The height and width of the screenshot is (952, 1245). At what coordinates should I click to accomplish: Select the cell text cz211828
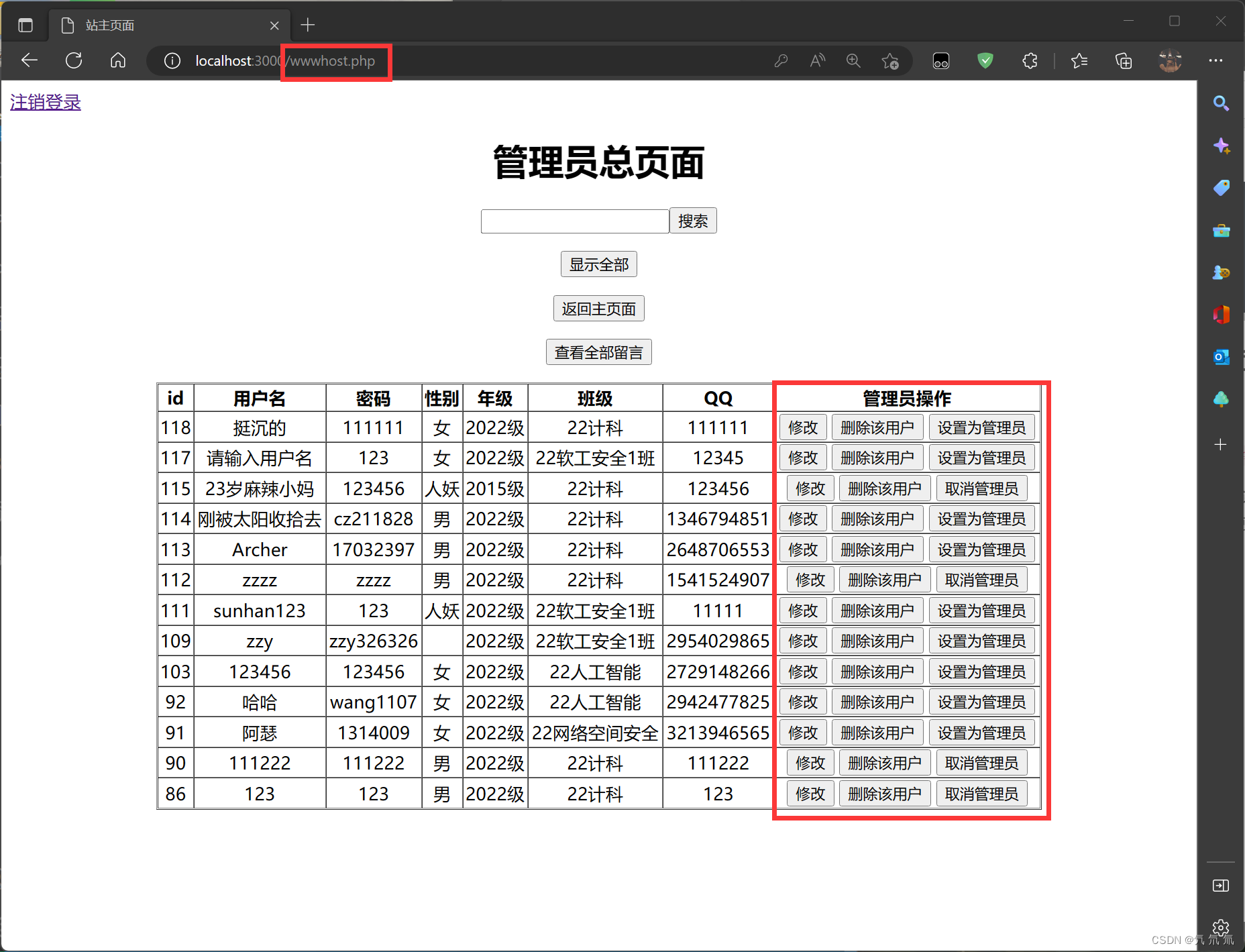[x=374, y=519]
